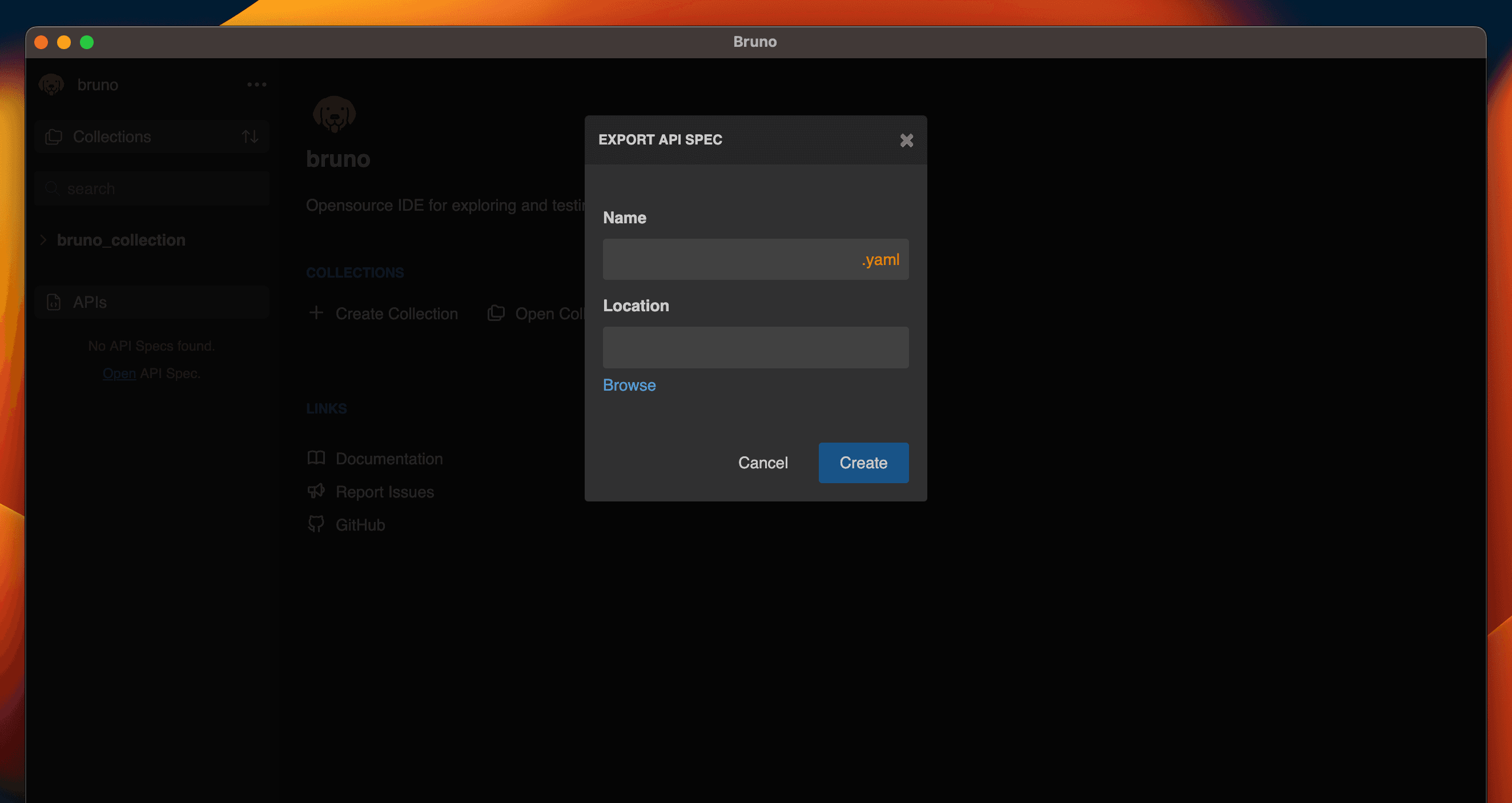
Task: Click the APIs file icon
Action: pyautogui.click(x=54, y=302)
